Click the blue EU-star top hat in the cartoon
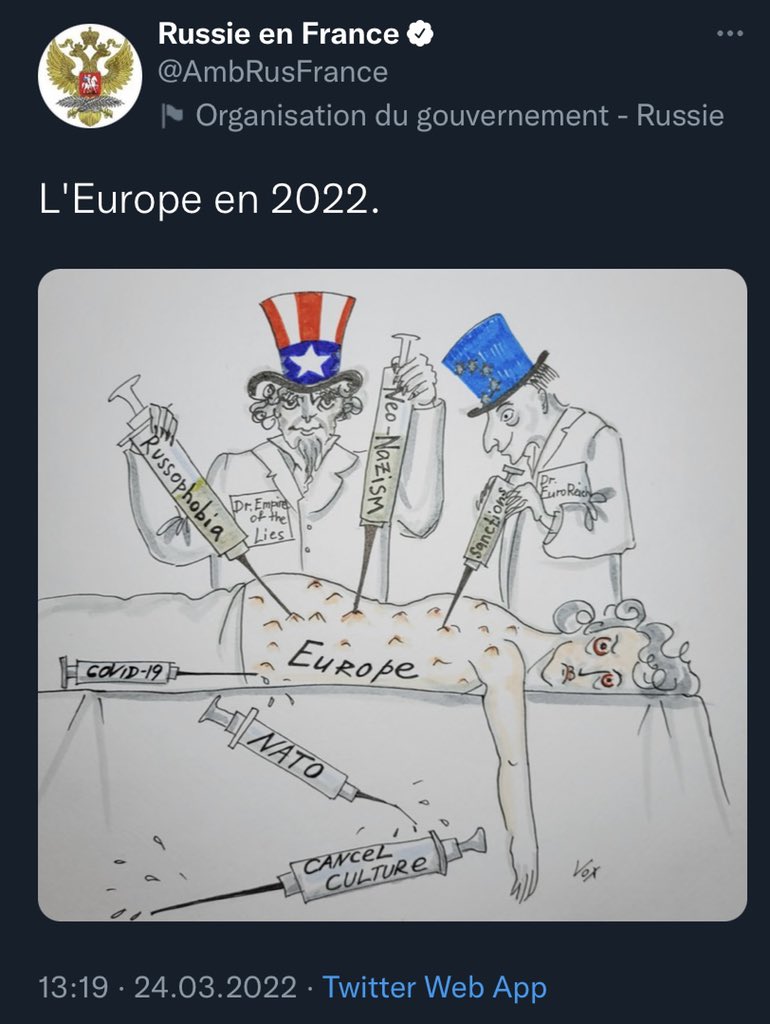 click(x=493, y=362)
